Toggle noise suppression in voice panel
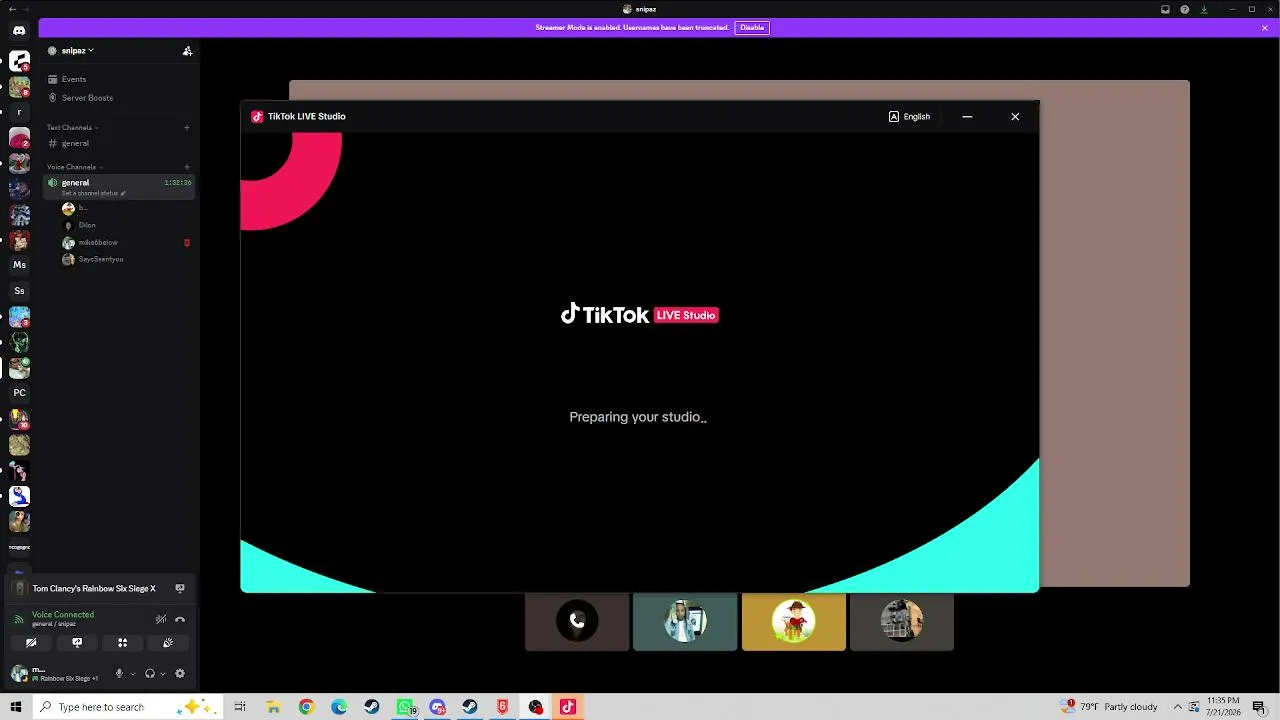This screenshot has height=720, width=1280. pyautogui.click(x=161, y=620)
